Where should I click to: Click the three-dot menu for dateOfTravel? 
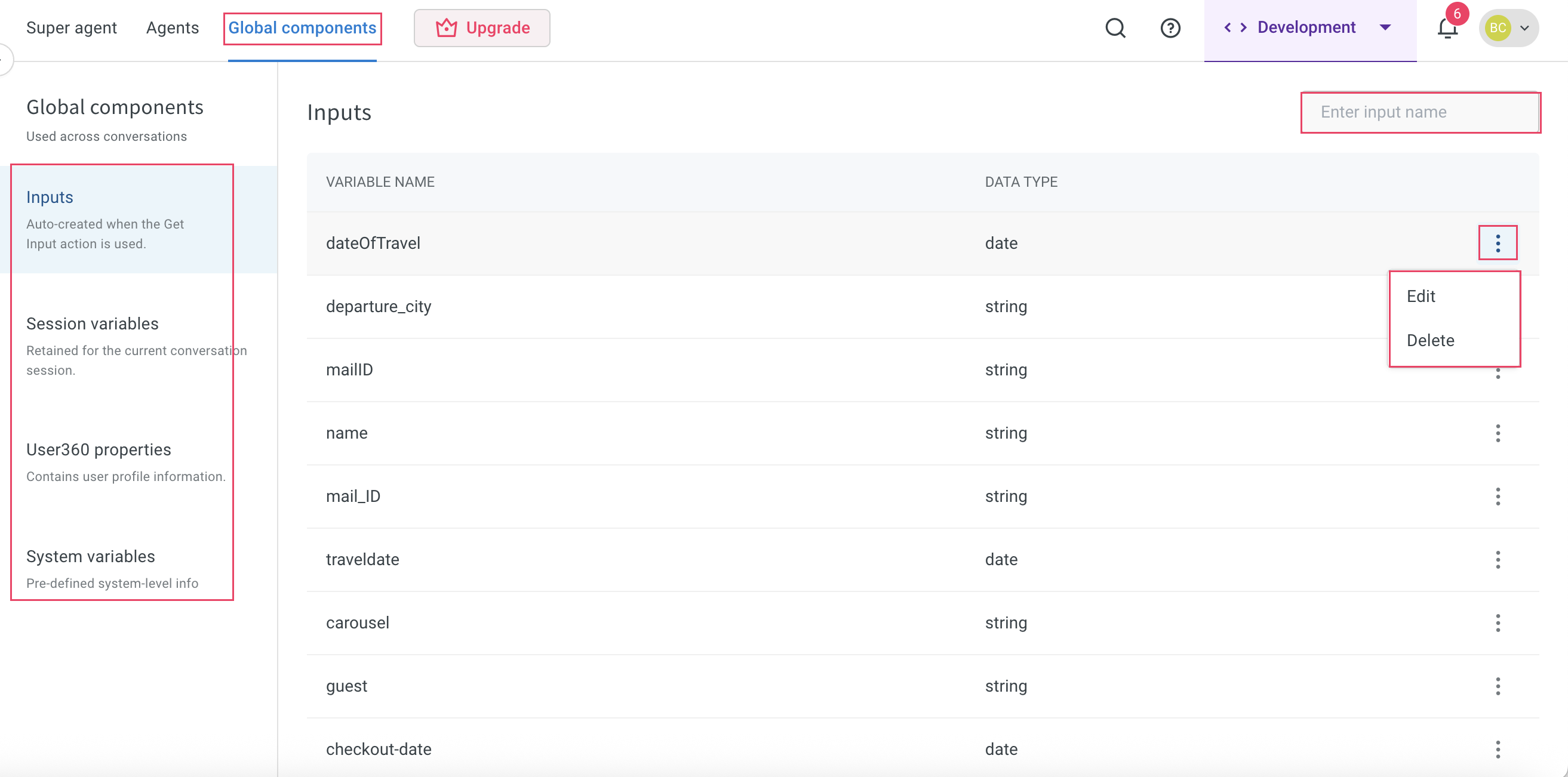1498,243
